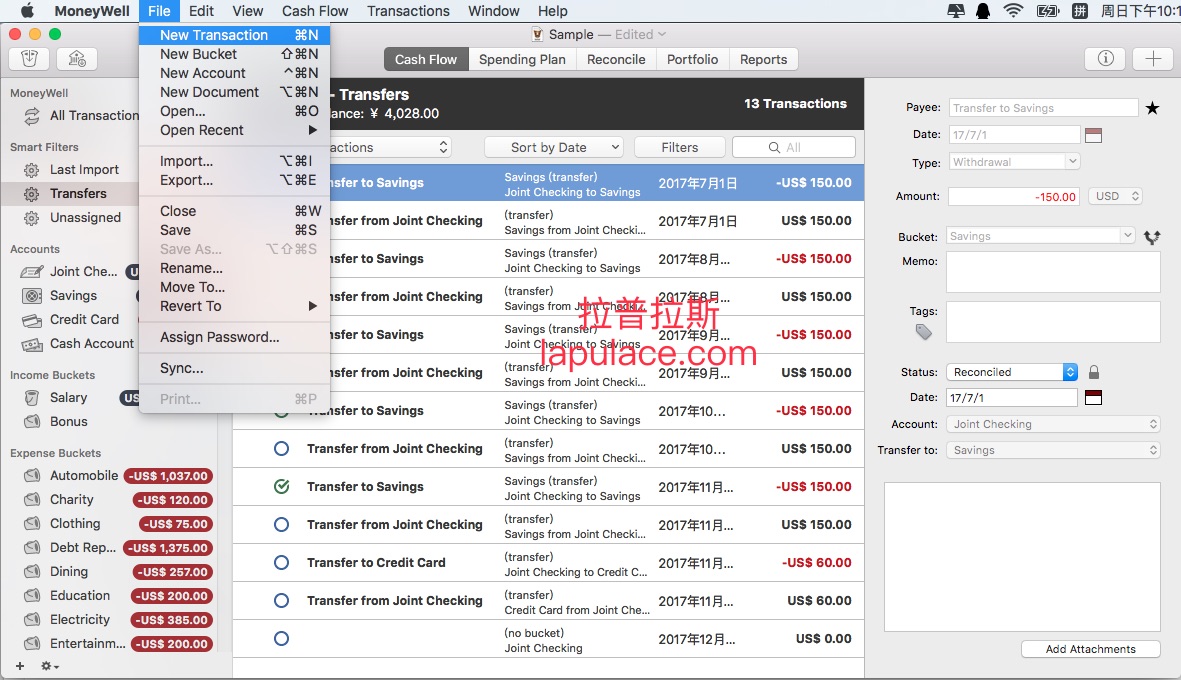Click the Filters button

click(x=679, y=148)
